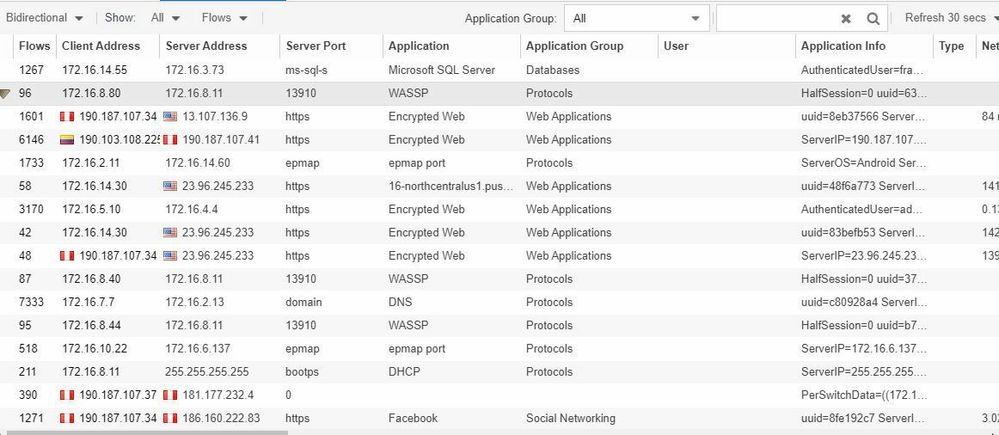Sort by the Flows column header
Screen dimensions: 999x435
34,46
